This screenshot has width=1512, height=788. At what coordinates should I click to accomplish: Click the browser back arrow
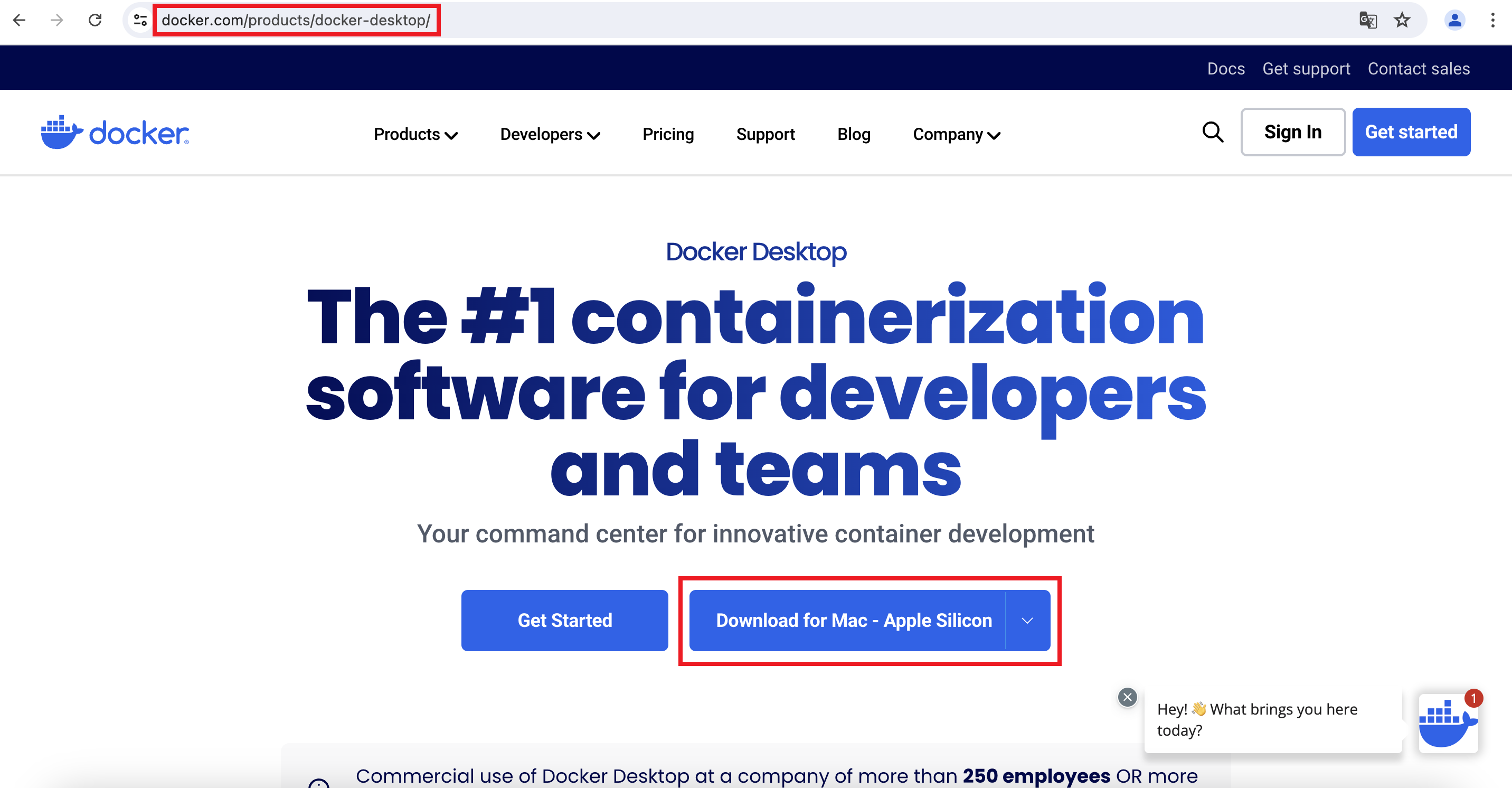tap(20, 20)
